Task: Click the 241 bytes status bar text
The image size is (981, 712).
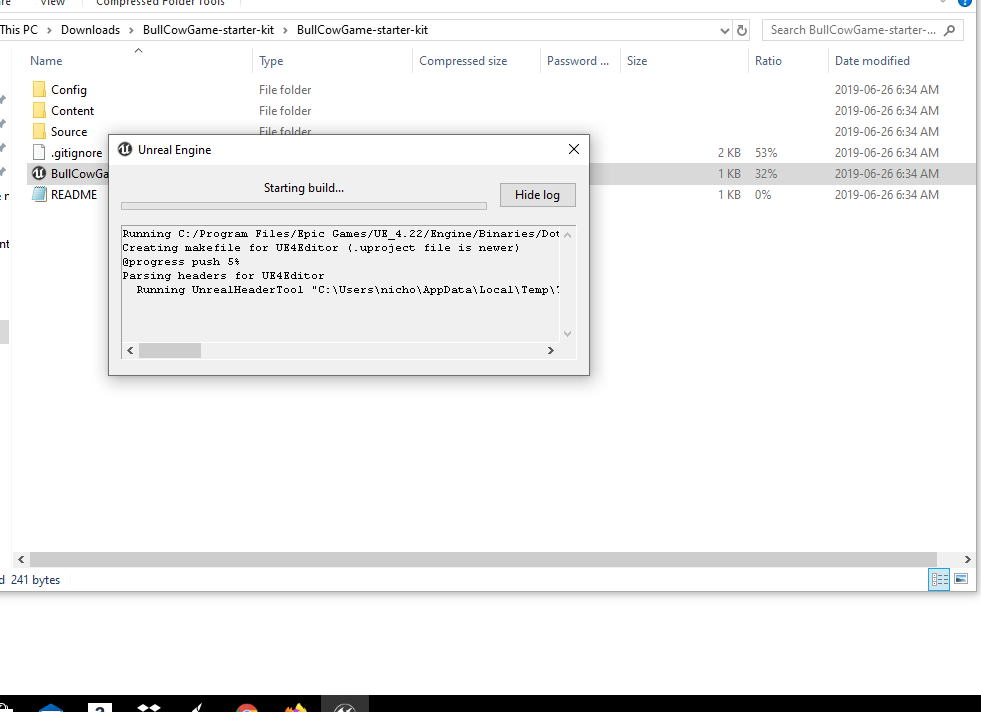Action: coord(36,580)
